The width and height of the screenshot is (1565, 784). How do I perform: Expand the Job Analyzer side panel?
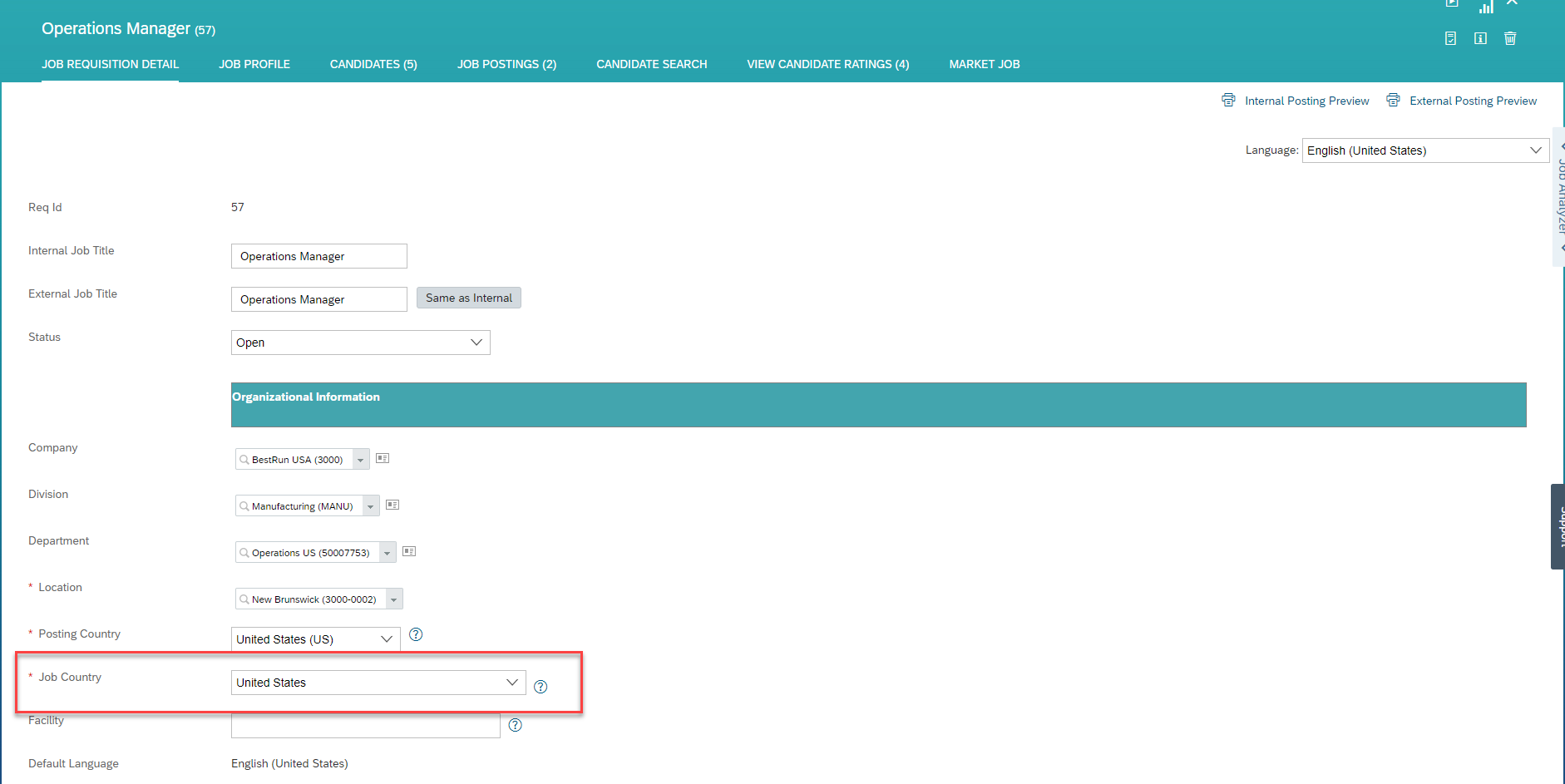1559,196
